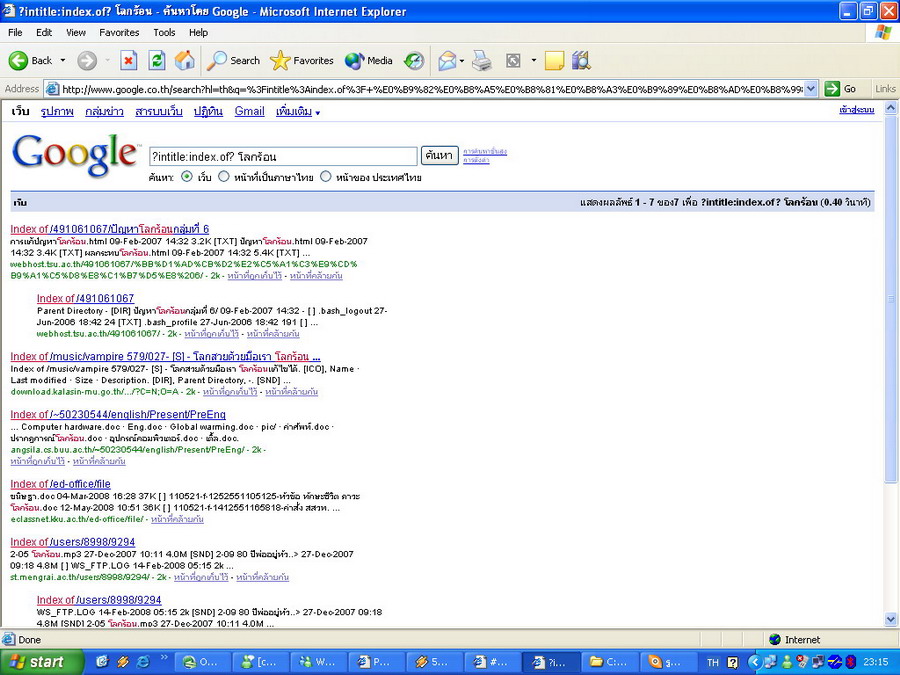This screenshot has width=900, height=675.
Task: Open the Research books icon
Action: click(x=581, y=60)
